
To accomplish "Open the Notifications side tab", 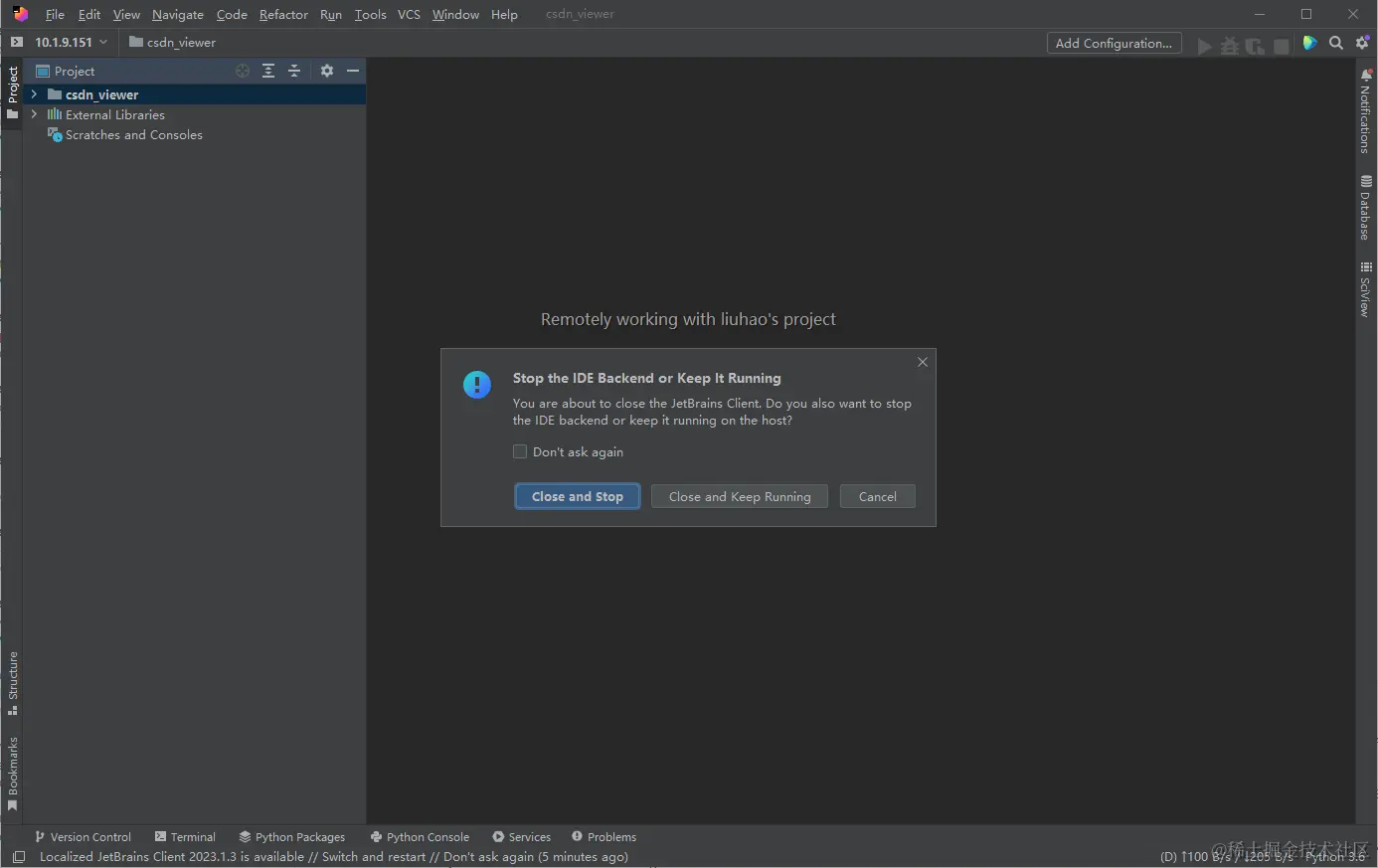I will [1366, 111].
